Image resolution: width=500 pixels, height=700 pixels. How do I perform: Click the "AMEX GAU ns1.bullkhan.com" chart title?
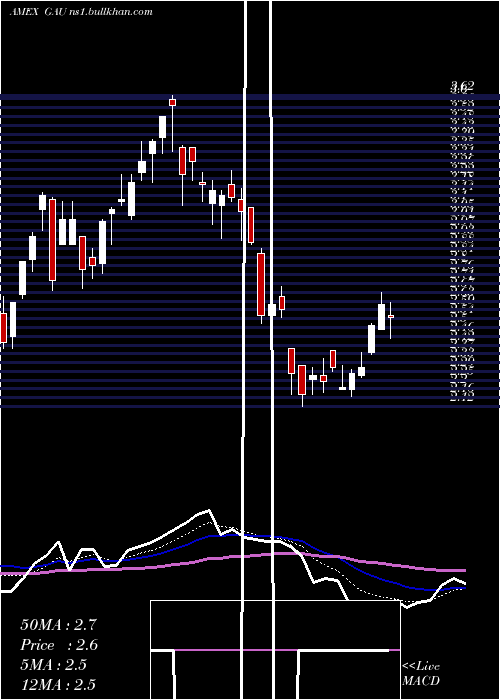[81, 12]
